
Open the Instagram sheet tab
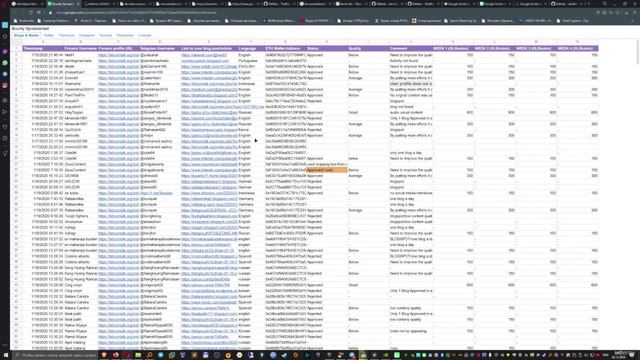tap(87, 36)
